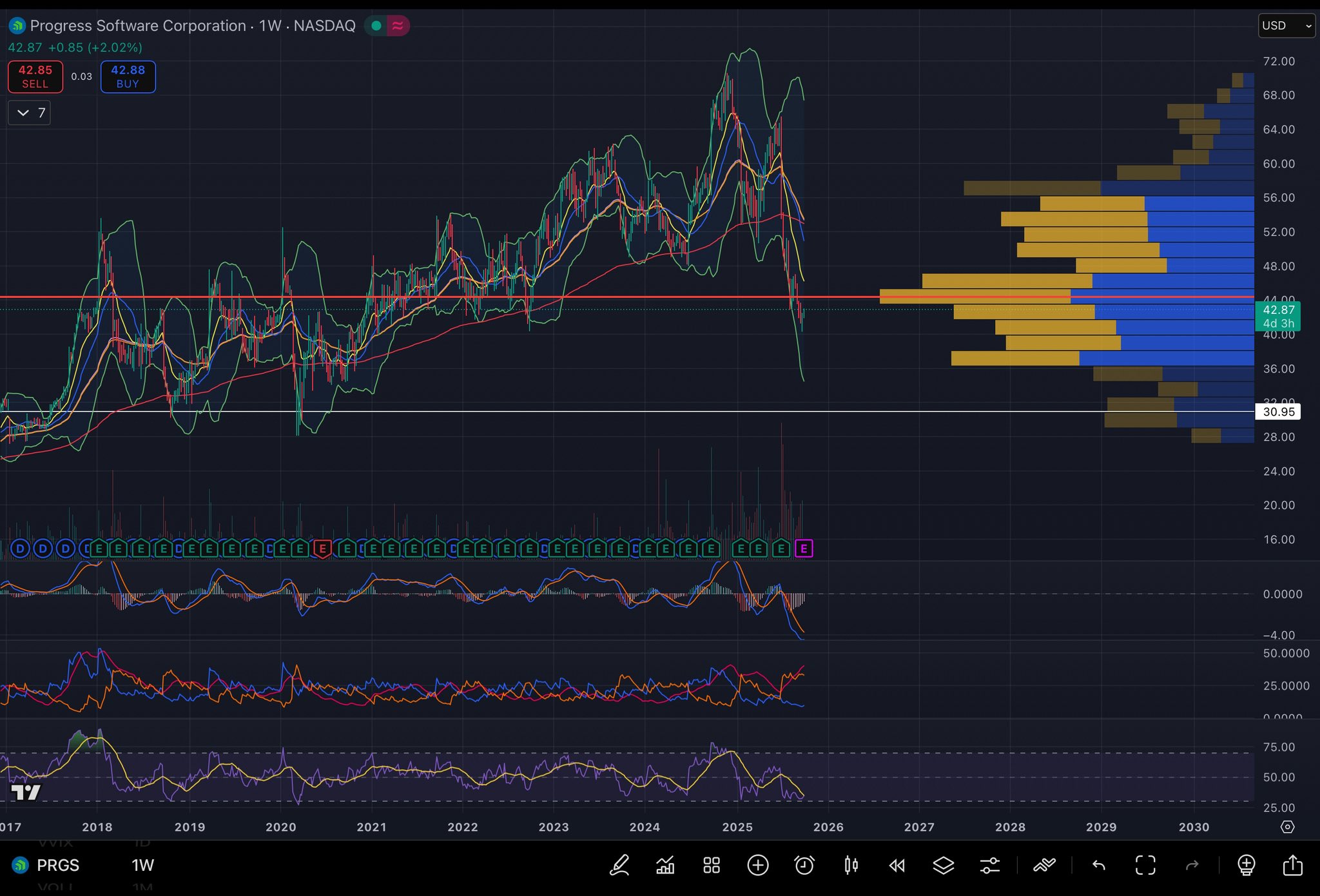Change the 1W timeframe selector
The image size is (1320, 896).
click(x=142, y=865)
